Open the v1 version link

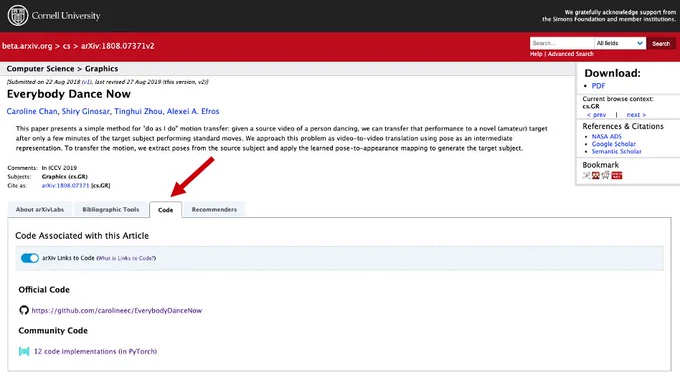tap(86, 82)
